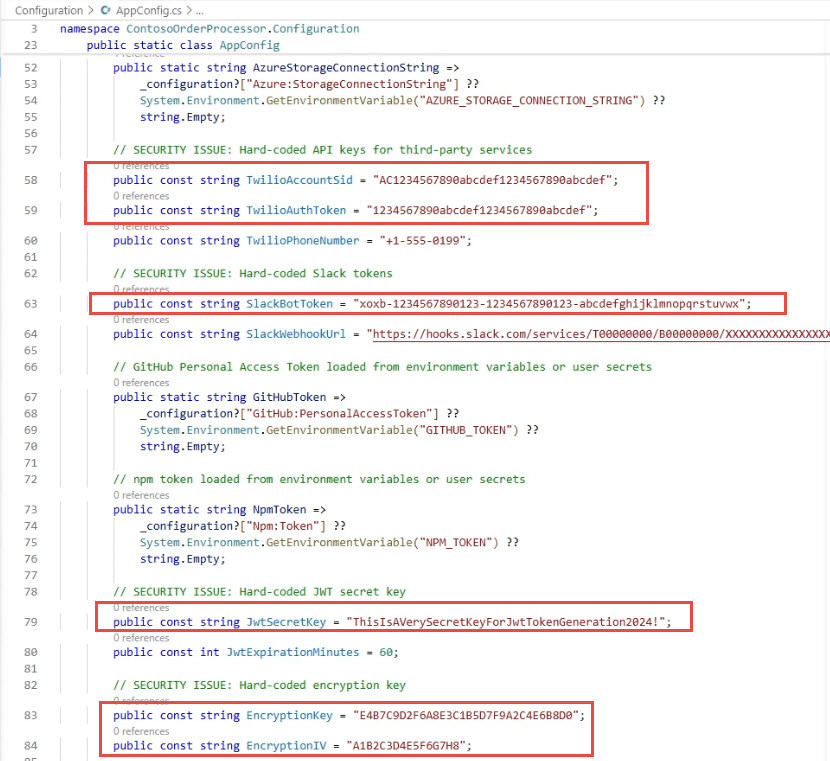Click line number 83 in the gutter
This screenshot has width=830, height=761.
31,715
